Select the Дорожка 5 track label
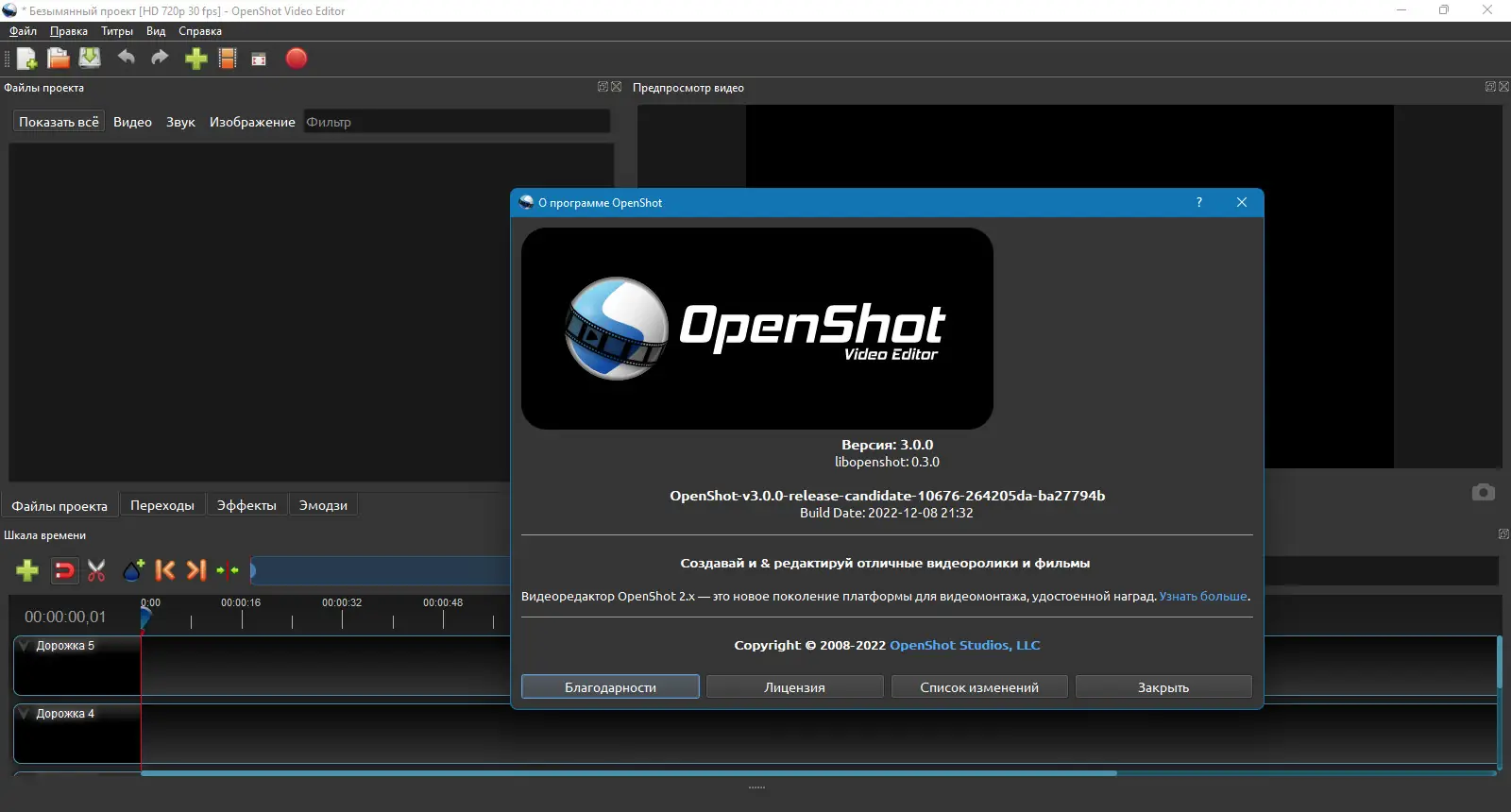Screen dimensions: 1511x812 click(x=65, y=646)
